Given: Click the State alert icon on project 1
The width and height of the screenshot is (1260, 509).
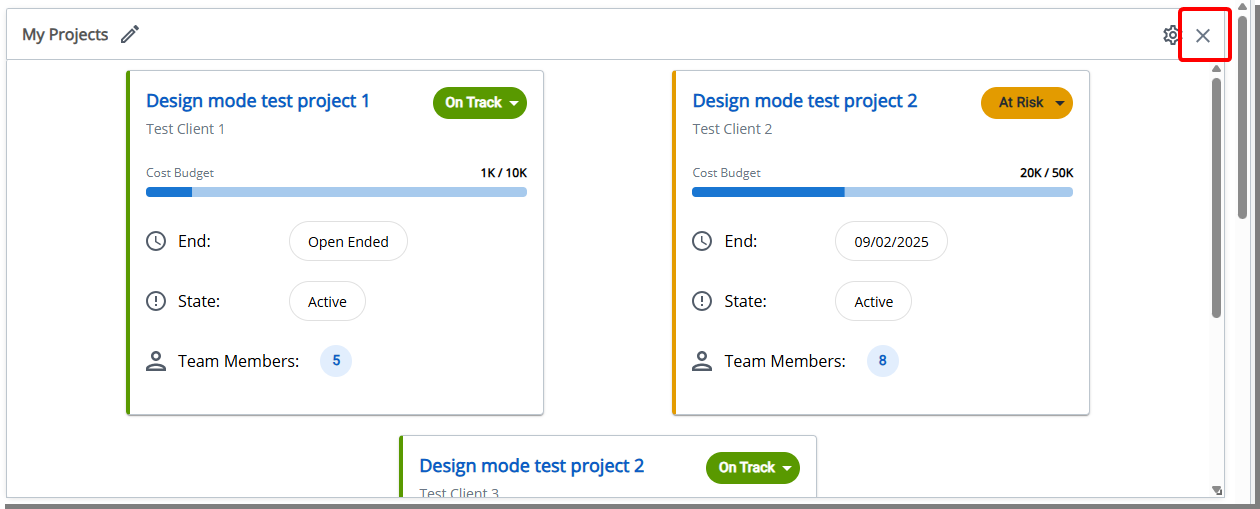Looking at the screenshot, I should [x=156, y=301].
